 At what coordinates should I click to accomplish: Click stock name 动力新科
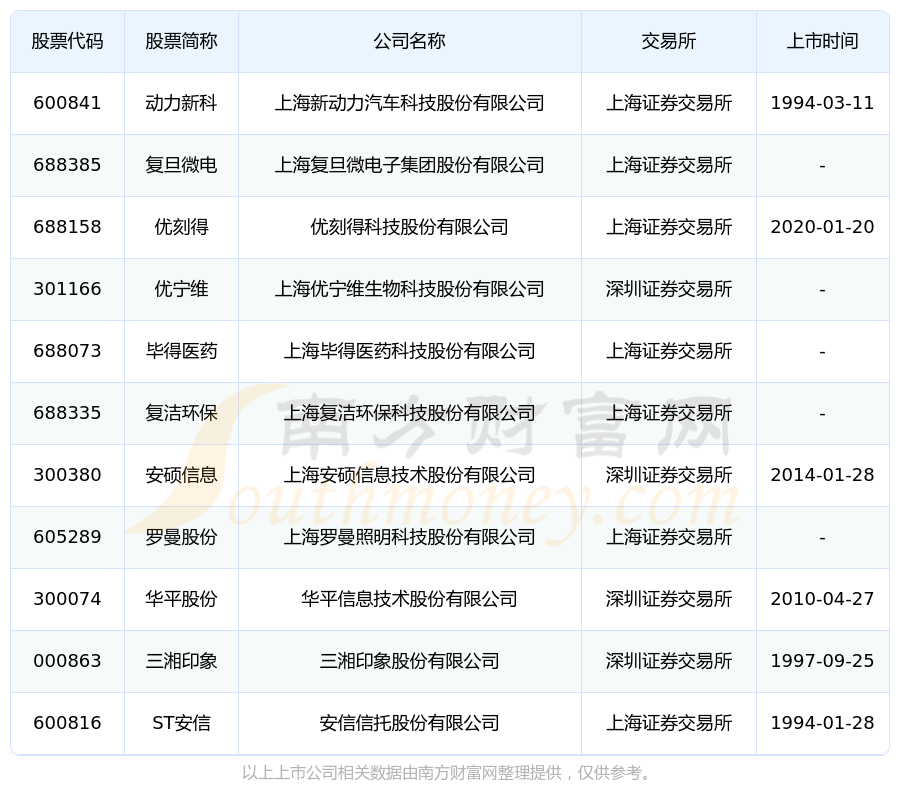[181, 103]
